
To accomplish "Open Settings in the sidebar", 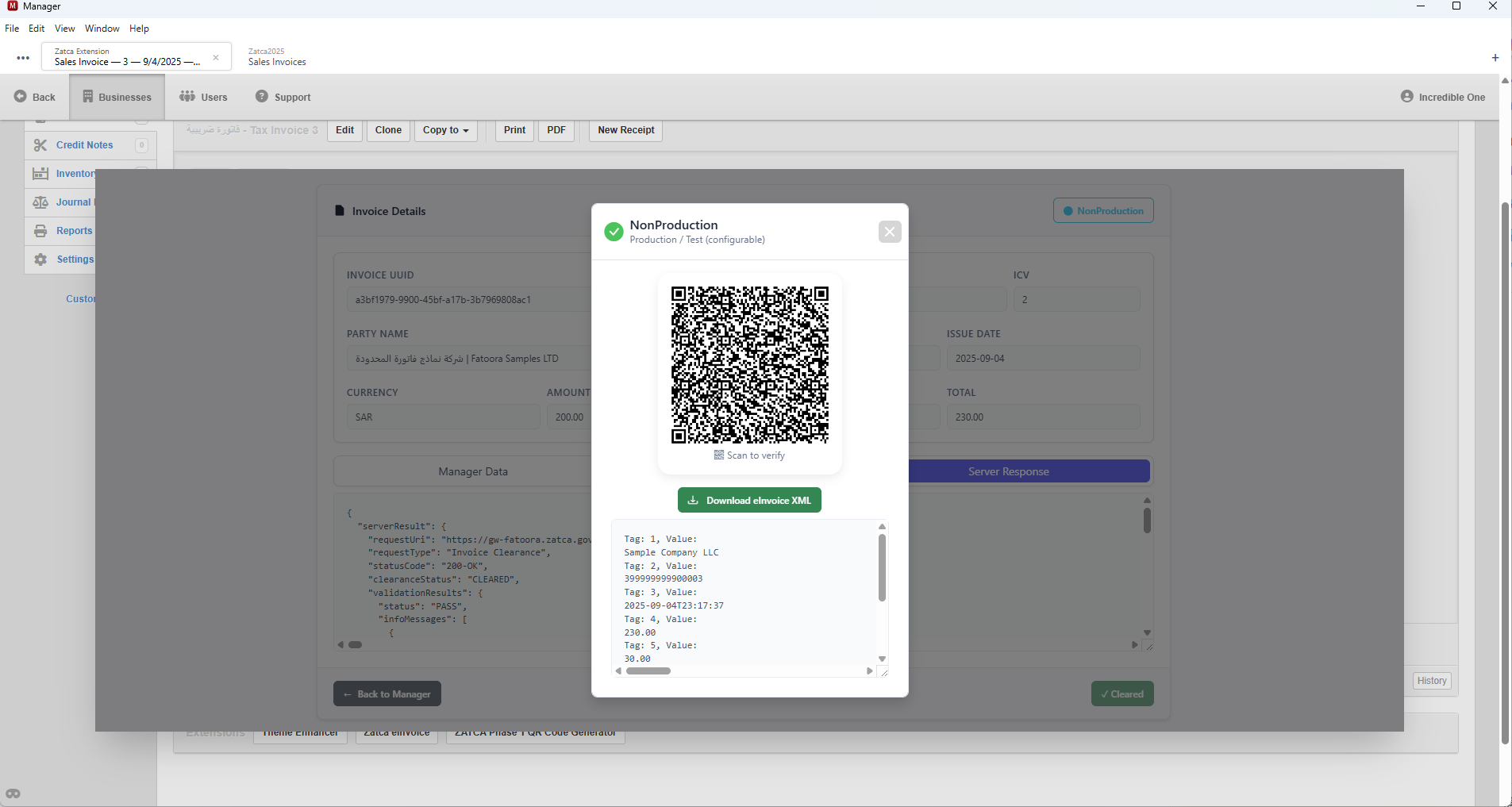I will click(75, 259).
